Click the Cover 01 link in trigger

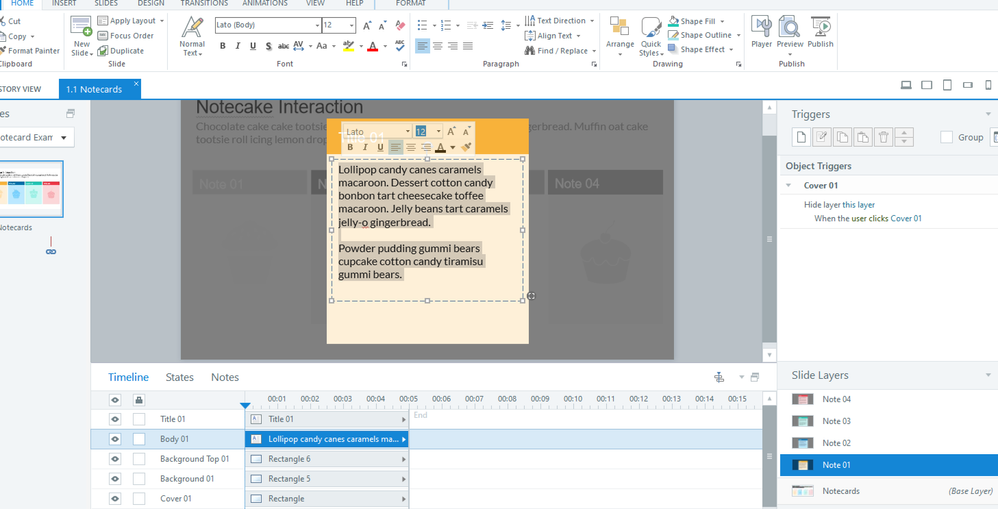[x=906, y=218]
